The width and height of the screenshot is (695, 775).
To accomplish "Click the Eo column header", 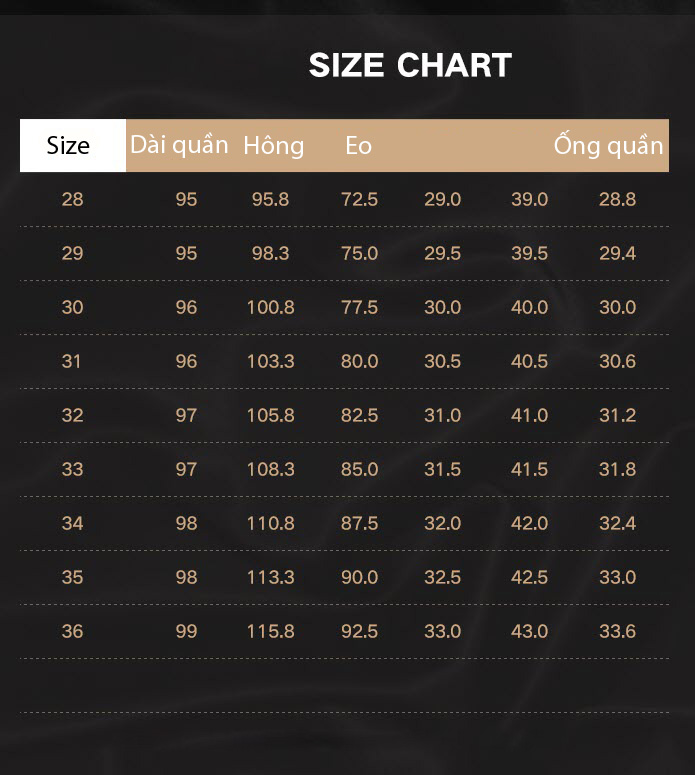I will click(x=358, y=146).
